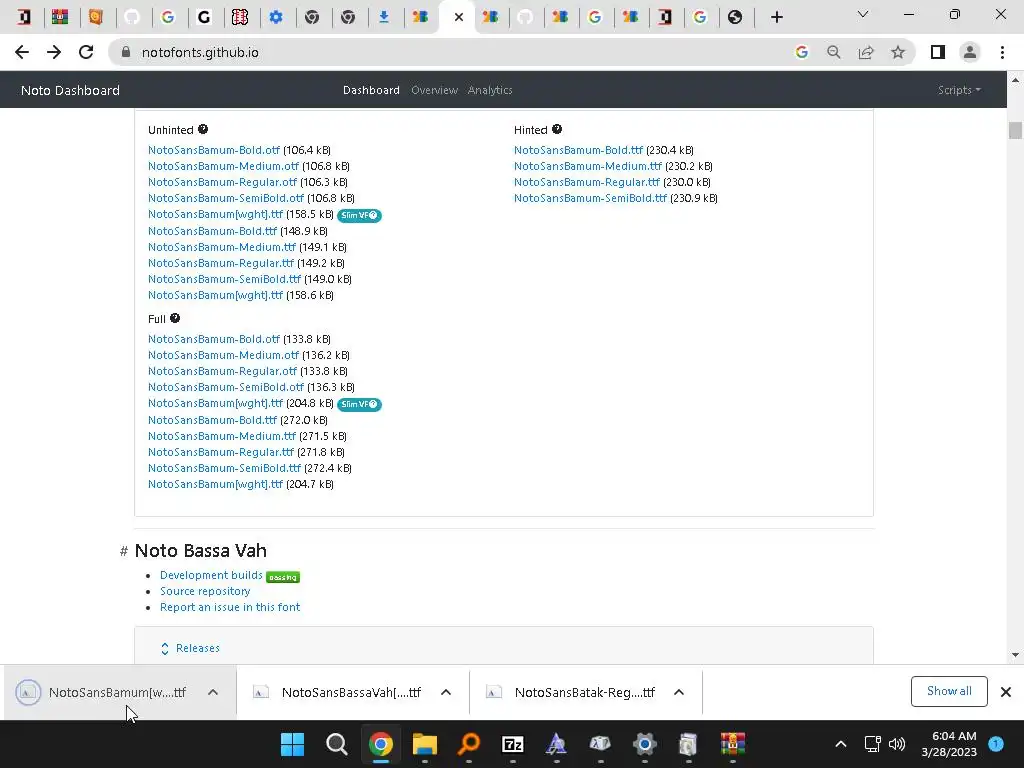Open Windows taskbar search
The height and width of the screenshot is (768, 1024).
pos(336,744)
